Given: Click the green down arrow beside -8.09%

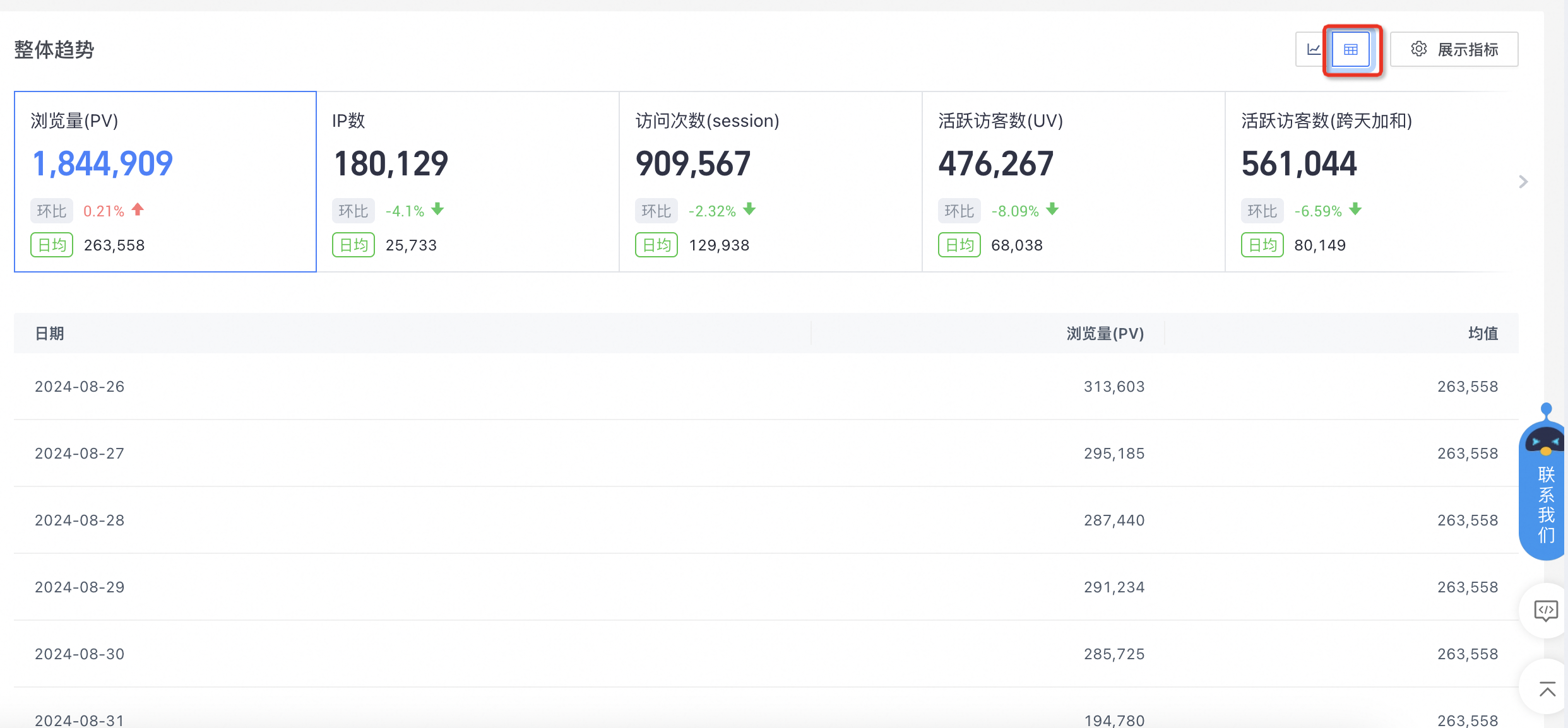Looking at the screenshot, I should [x=1052, y=209].
